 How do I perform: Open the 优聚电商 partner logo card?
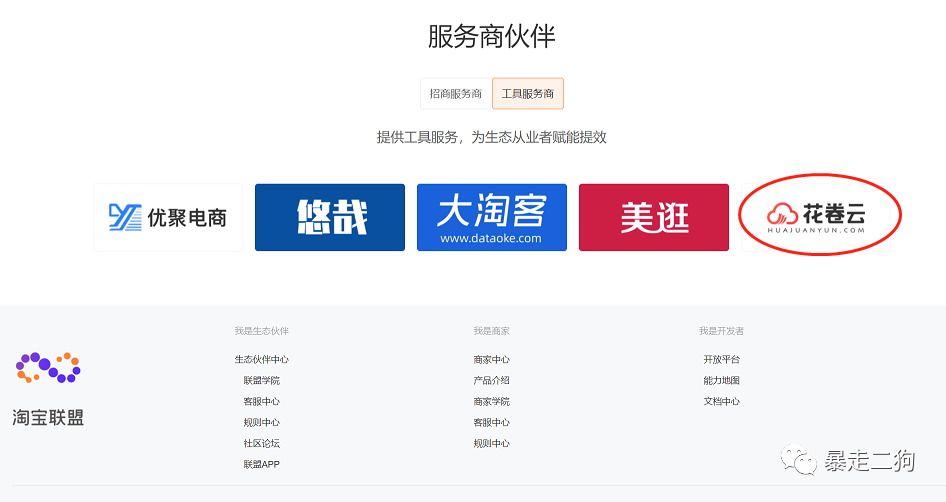point(168,217)
